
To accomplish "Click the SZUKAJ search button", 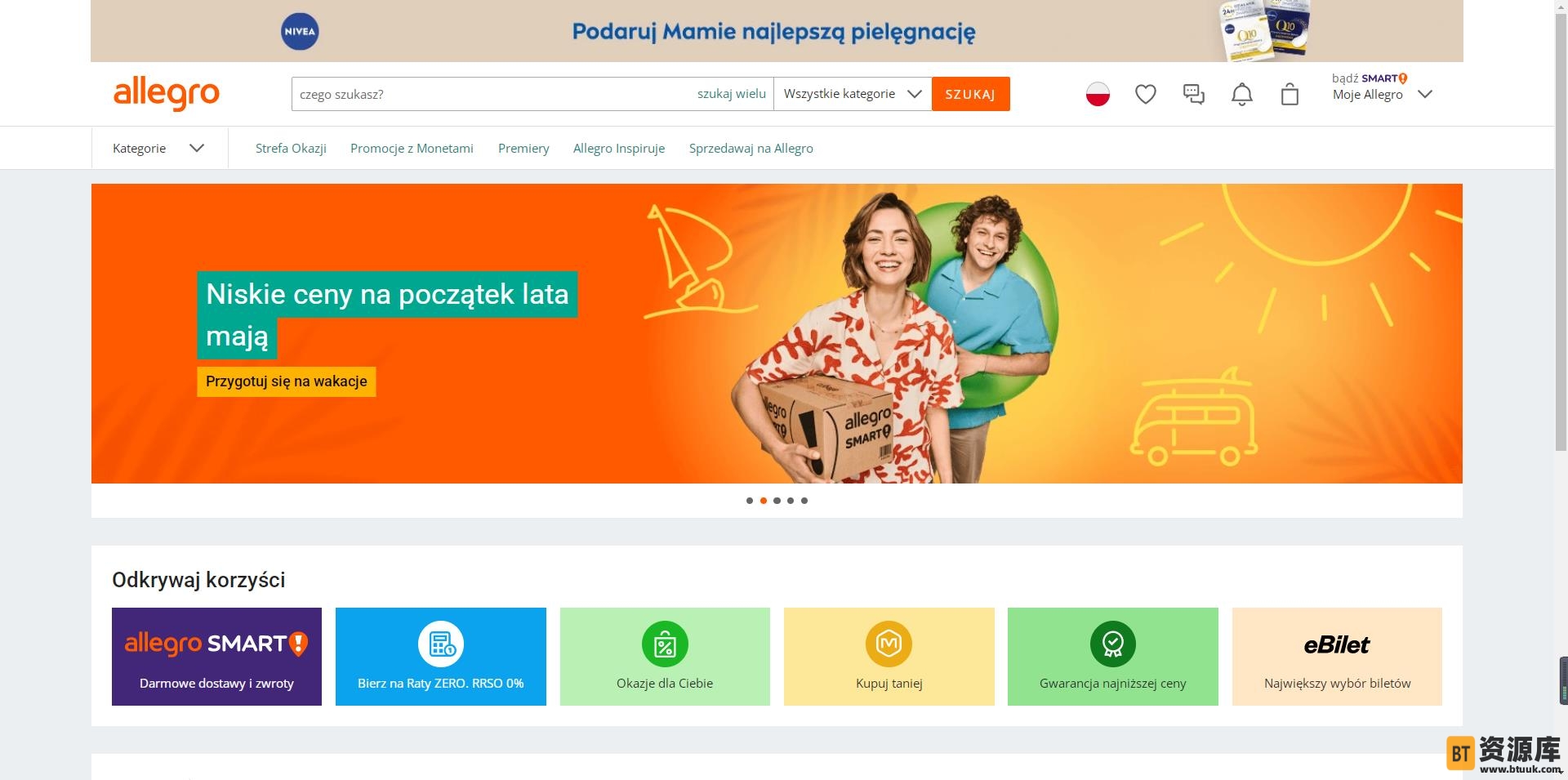I will 970,94.
